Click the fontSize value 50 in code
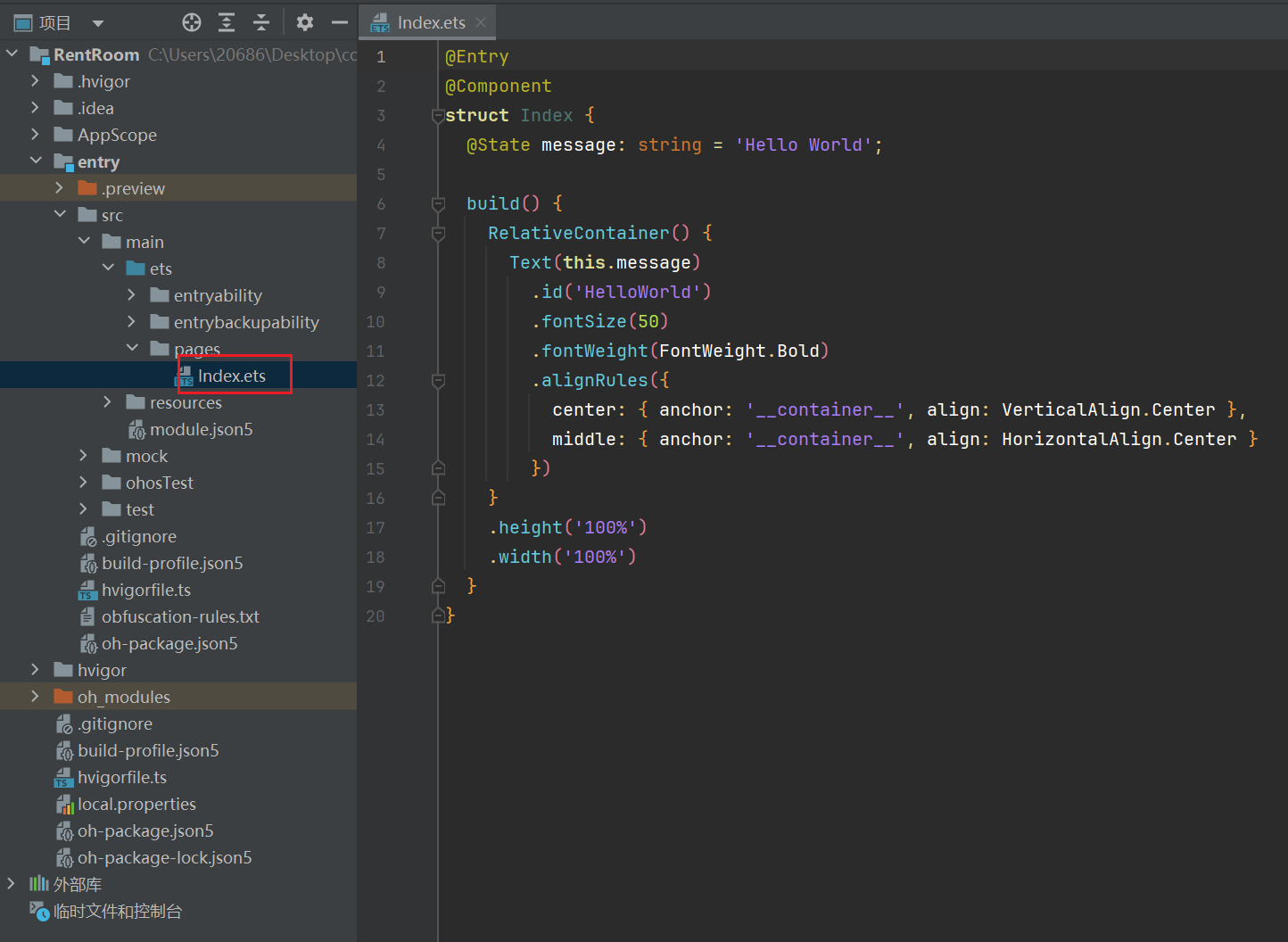Image resolution: width=1288 pixels, height=942 pixels. 648,321
